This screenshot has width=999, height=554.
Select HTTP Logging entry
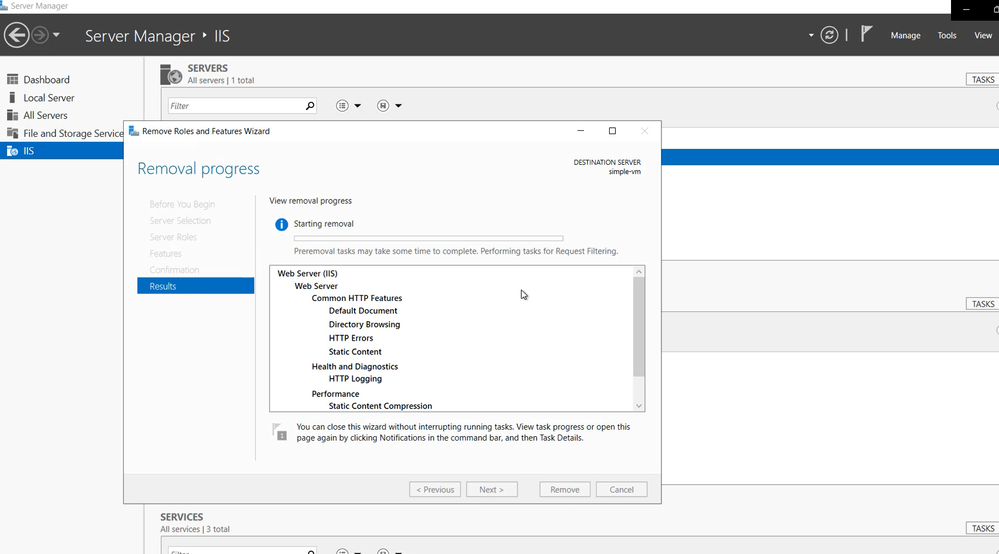pos(356,378)
